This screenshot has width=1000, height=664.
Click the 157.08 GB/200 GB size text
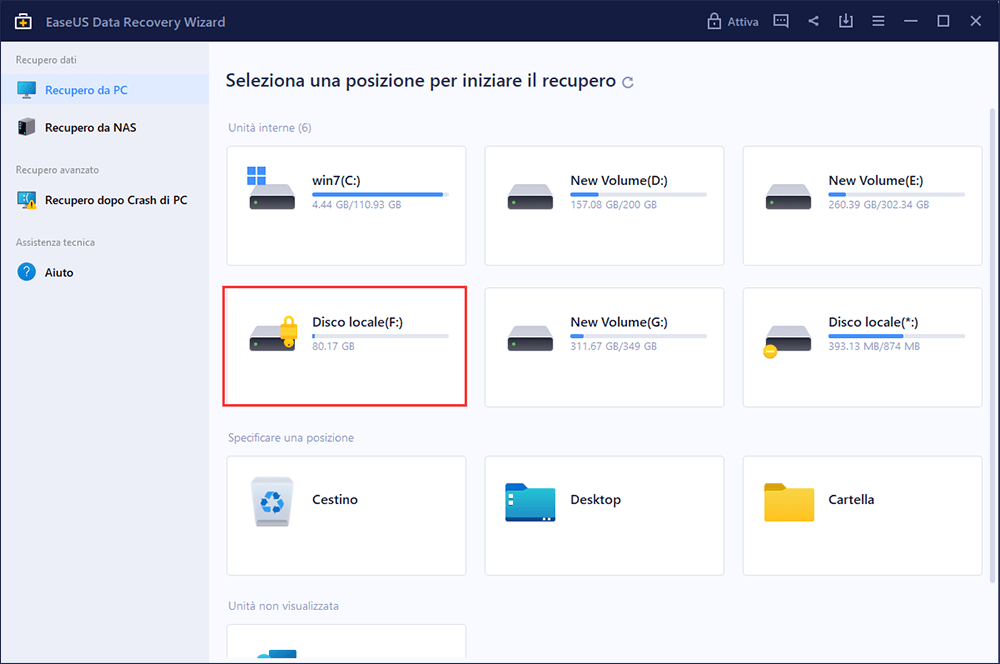(x=614, y=205)
